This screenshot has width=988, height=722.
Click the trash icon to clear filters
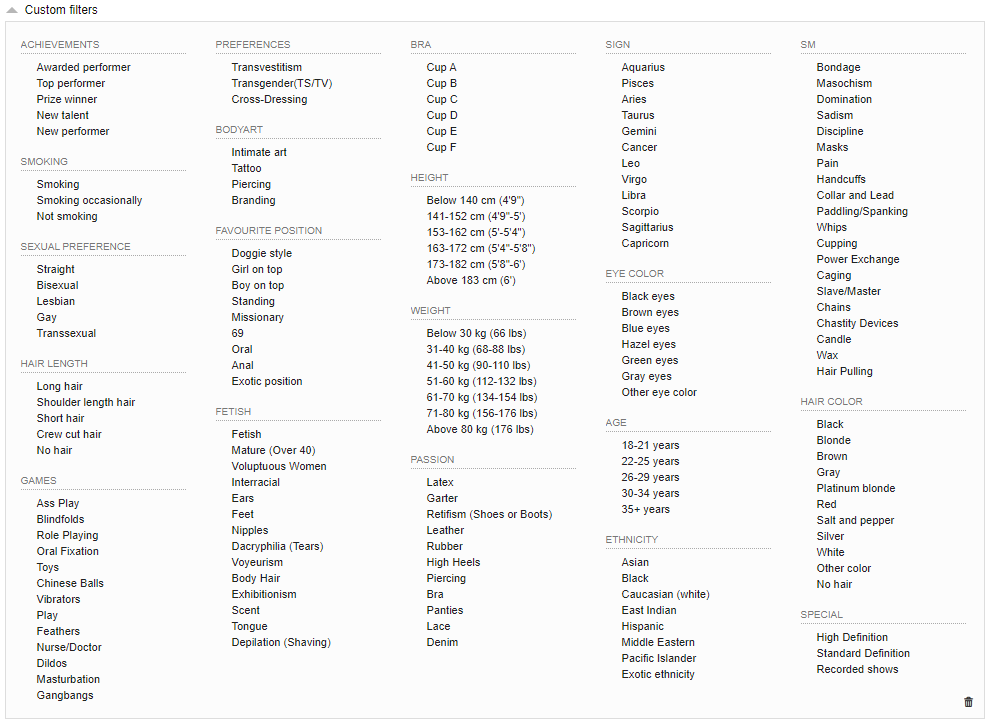(x=967, y=702)
